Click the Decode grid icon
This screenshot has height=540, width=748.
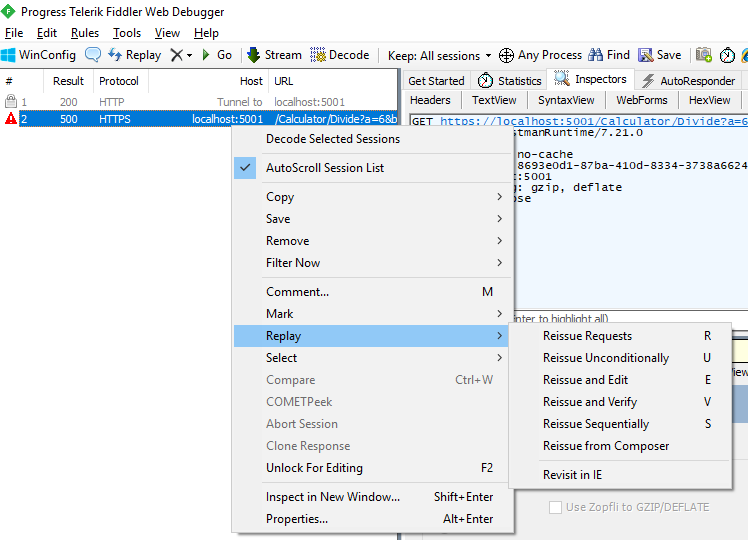click(x=318, y=55)
